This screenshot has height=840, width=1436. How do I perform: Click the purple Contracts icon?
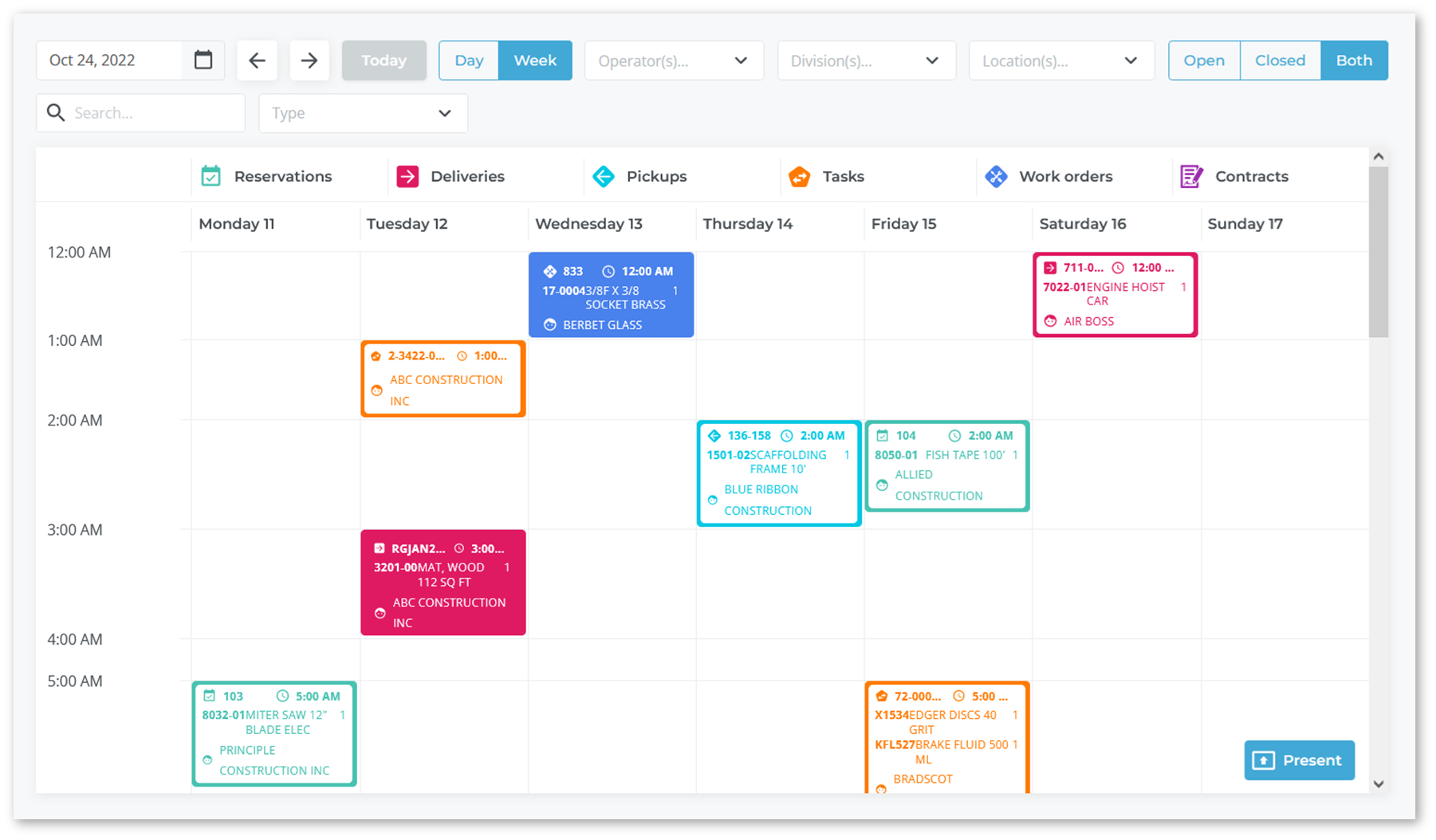tap(1191, 176)
